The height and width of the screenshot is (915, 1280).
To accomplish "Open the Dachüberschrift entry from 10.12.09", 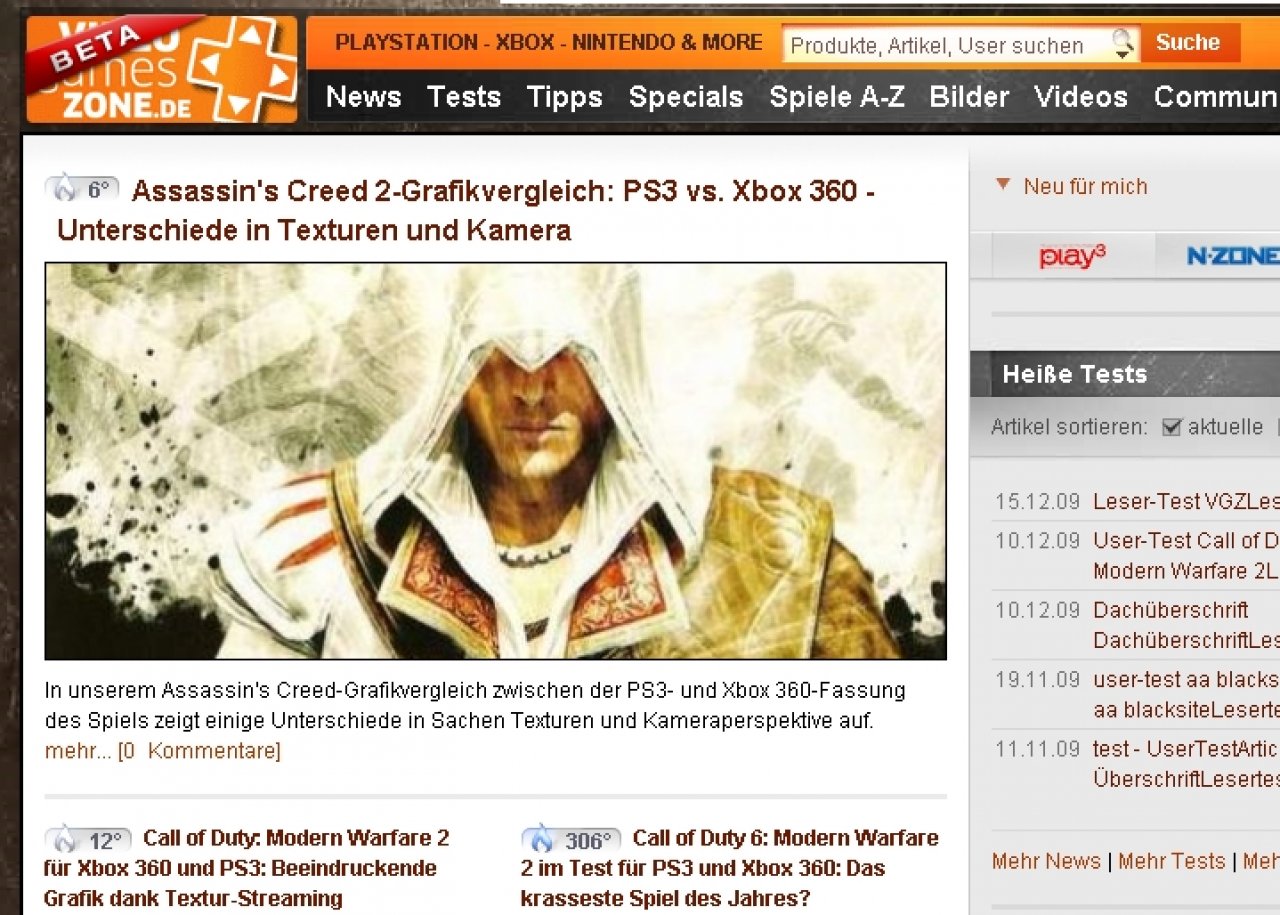I will click(x=1186, y=625).
